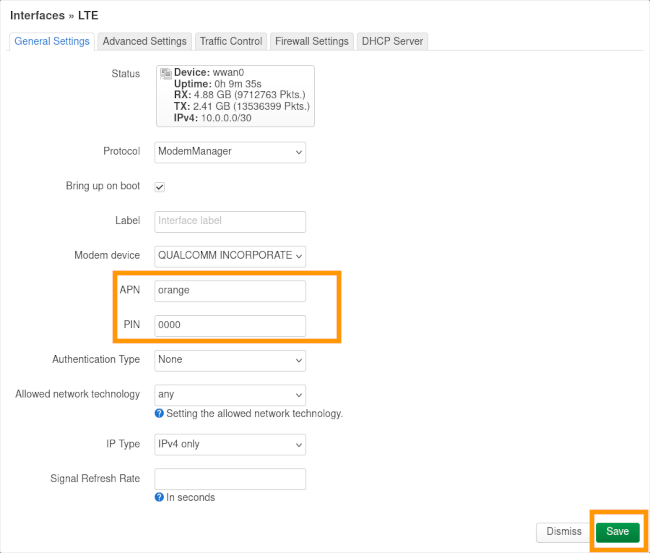Select the General Settings tab

pyautogui.click(x=52, y=41)
